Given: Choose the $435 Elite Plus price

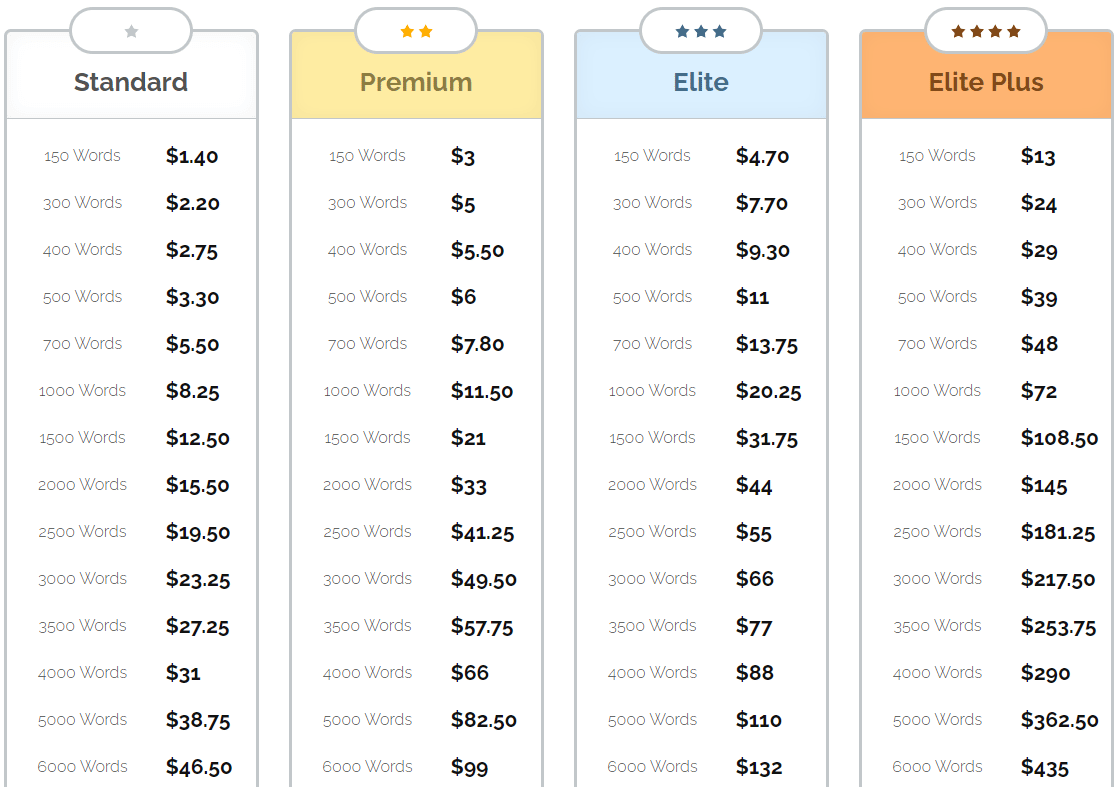Looking at the screenshot, I should point(1045,767).
